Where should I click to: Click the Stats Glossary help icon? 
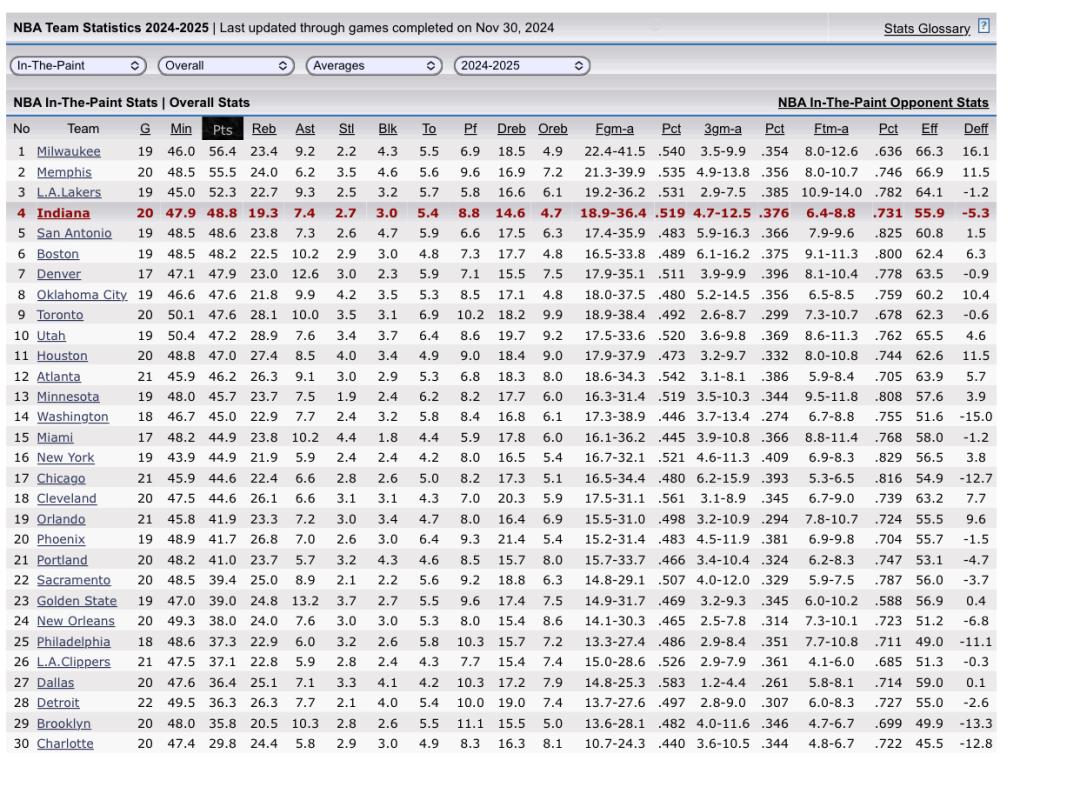pos(984,28)
